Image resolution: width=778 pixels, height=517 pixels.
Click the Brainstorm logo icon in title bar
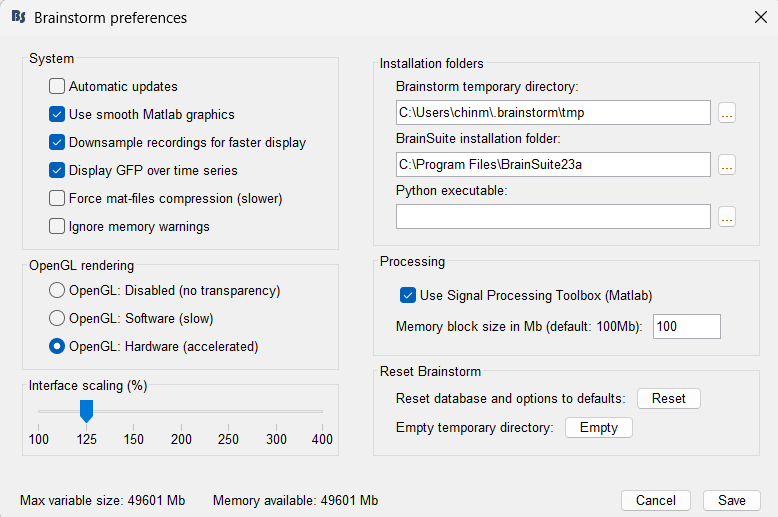coord(18,17)
